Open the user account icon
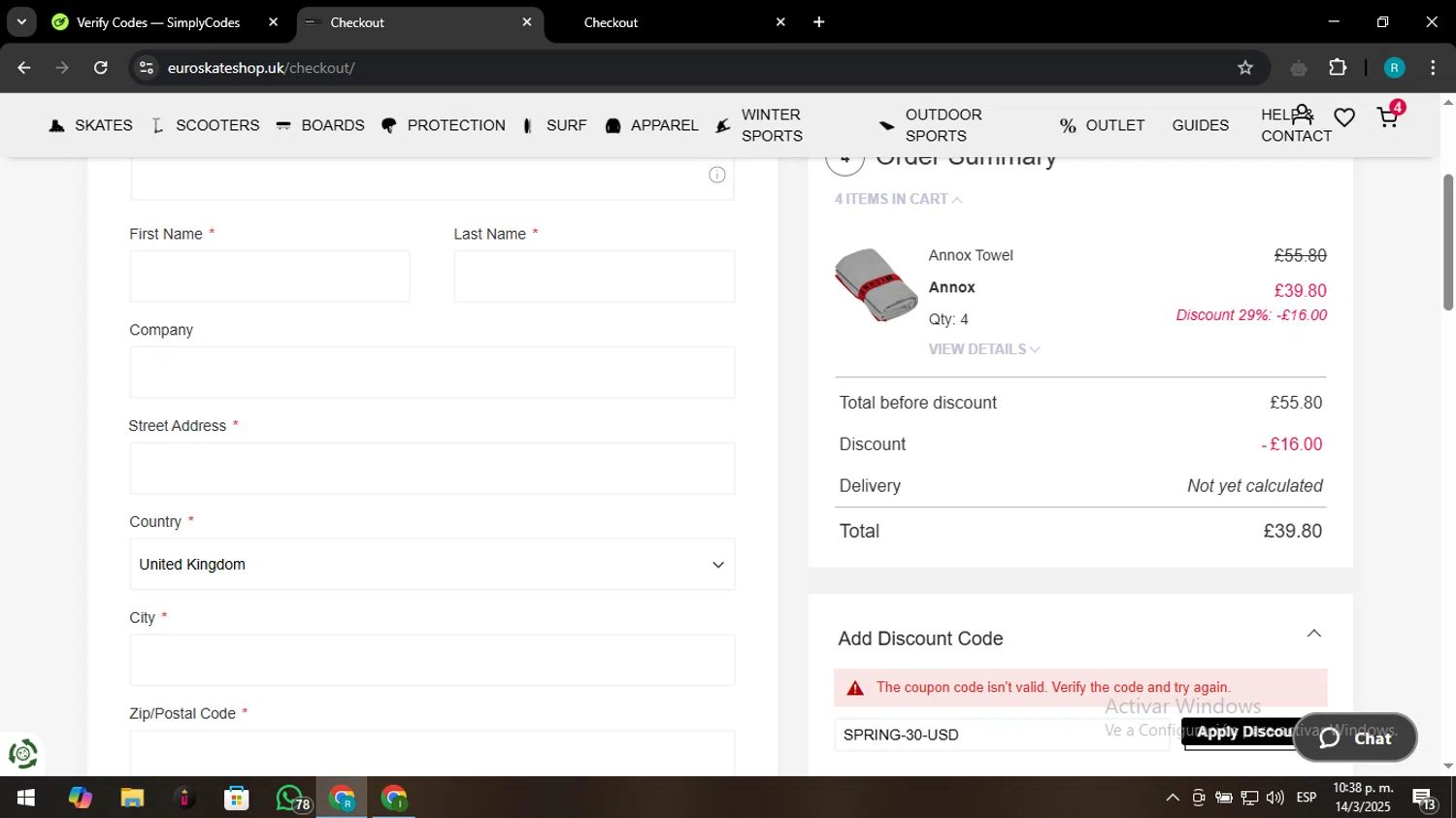The width and height of the screenshot is (1456, 818). [1303, 115]
